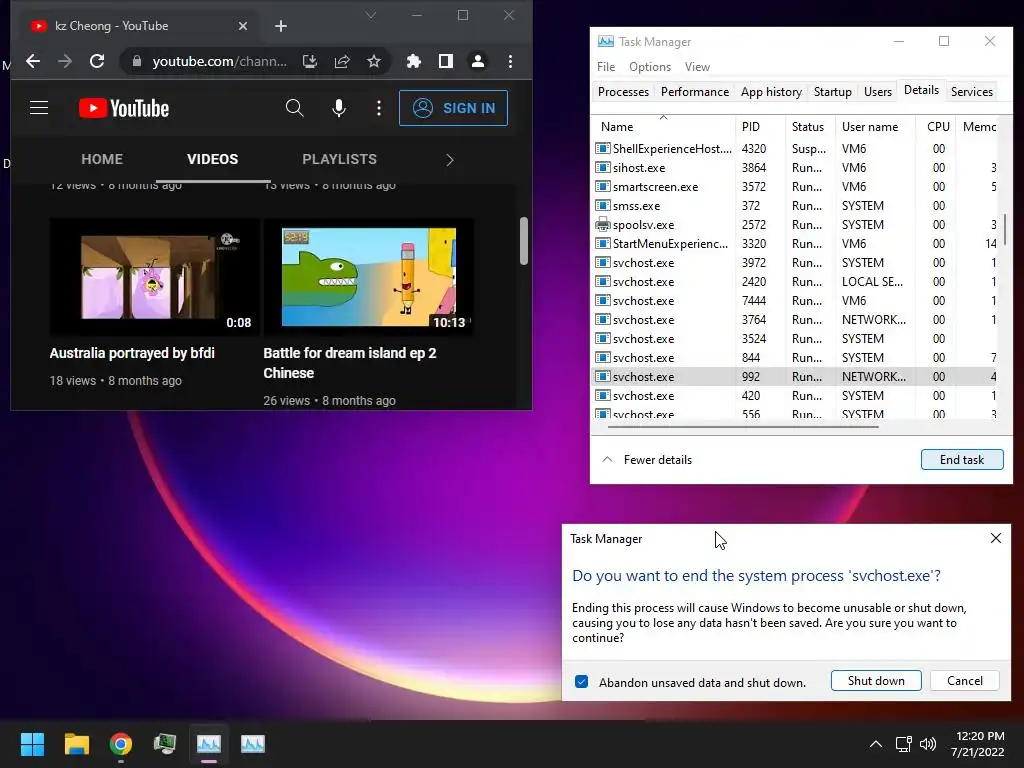This screenshot has height=768, width=1024.
Task: Click End task button
Action: pyautogui.click(x=962, y=460)
